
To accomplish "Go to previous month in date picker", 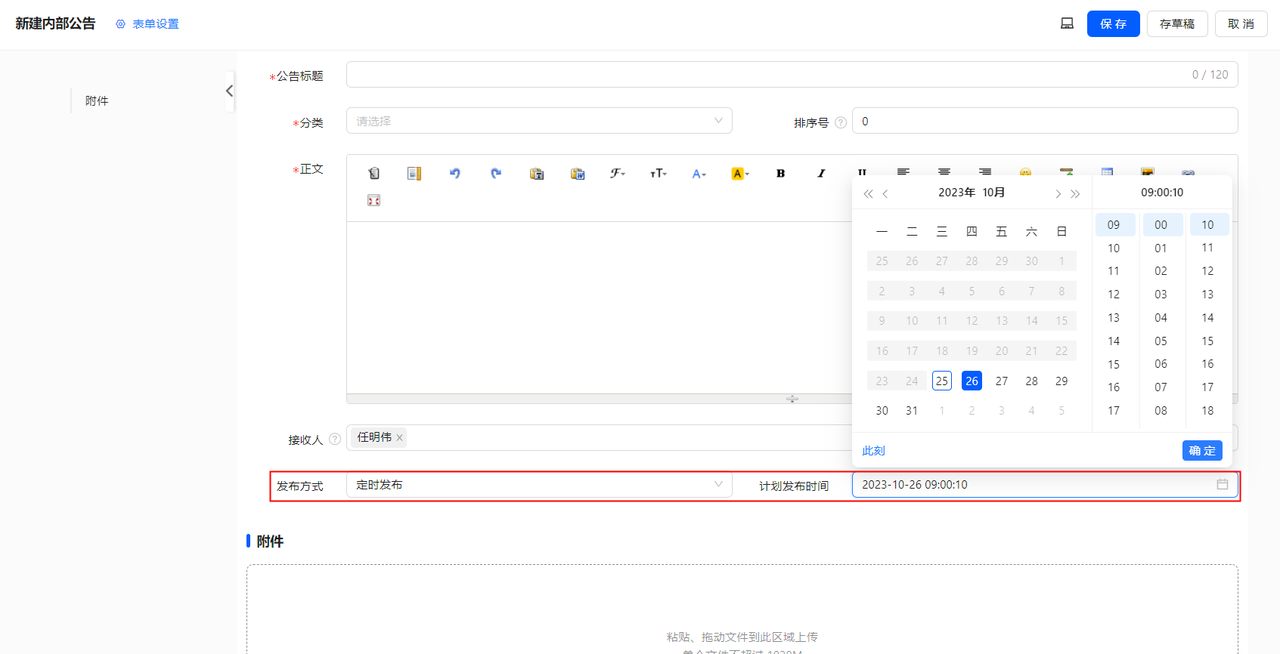I will [886, 193].
